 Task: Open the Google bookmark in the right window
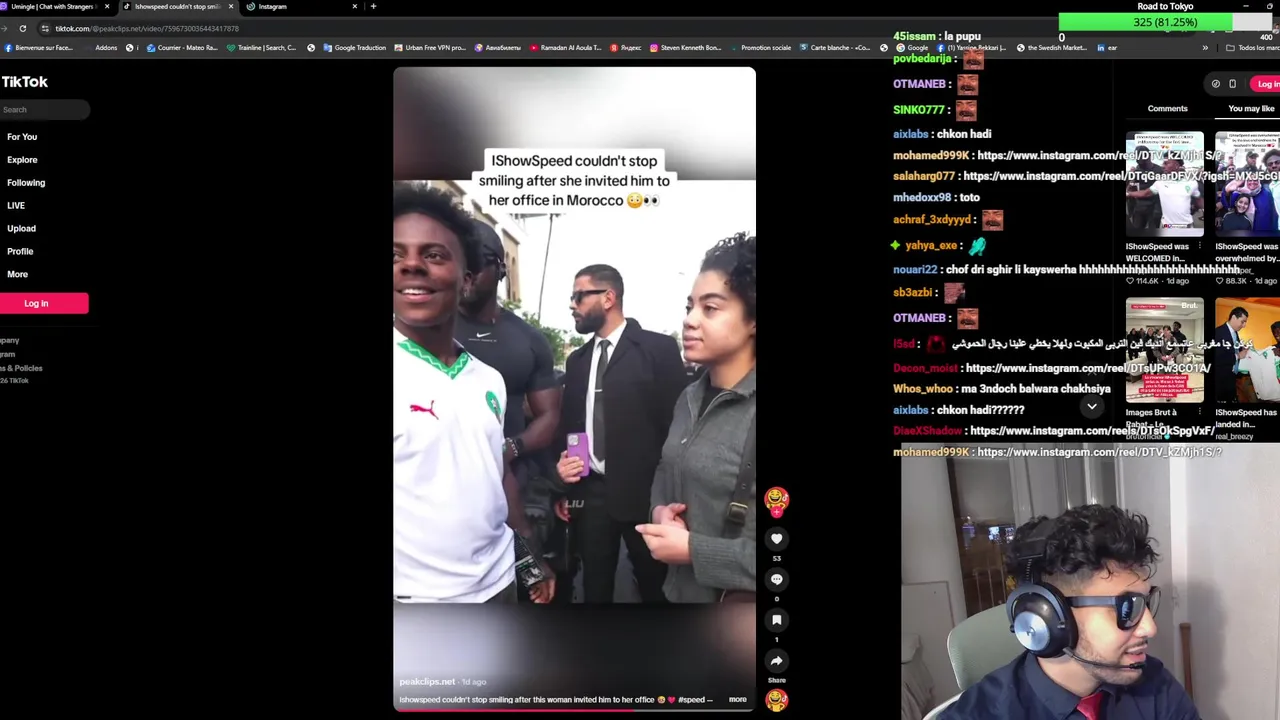[x=912, y=47]
